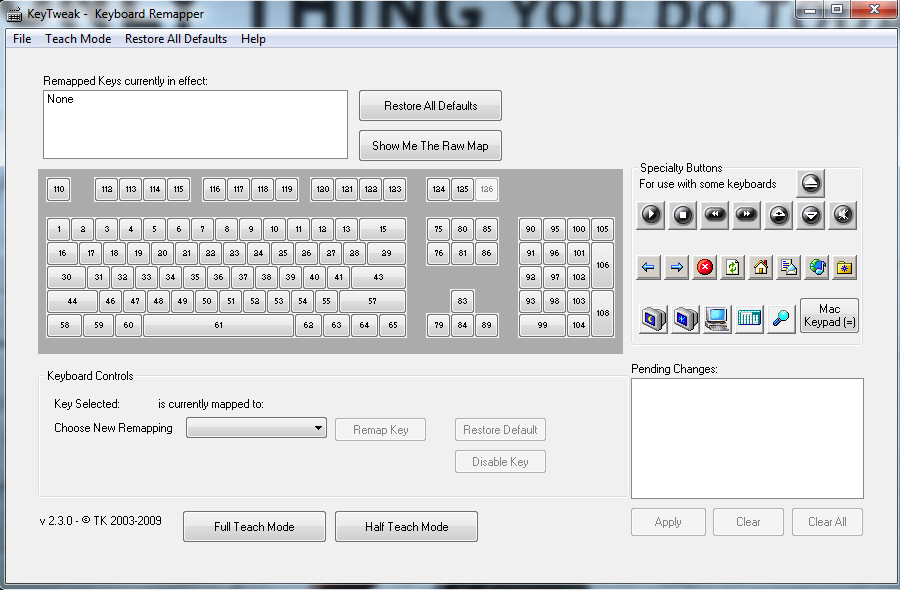Select key 89 on the keyboard map
The height and width of the screenshot is (590, 900).
coord(487,325)
